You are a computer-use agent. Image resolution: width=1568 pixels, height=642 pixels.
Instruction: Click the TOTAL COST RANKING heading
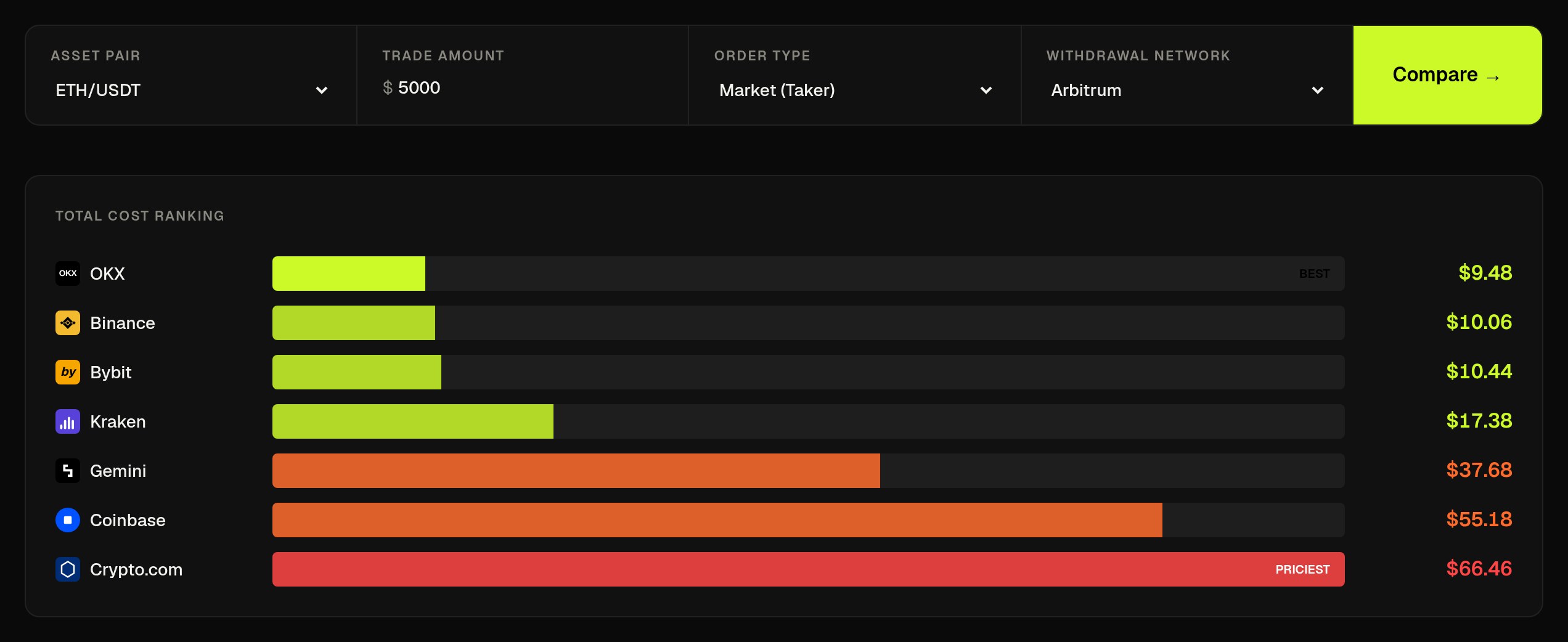[x=140, y=216]
